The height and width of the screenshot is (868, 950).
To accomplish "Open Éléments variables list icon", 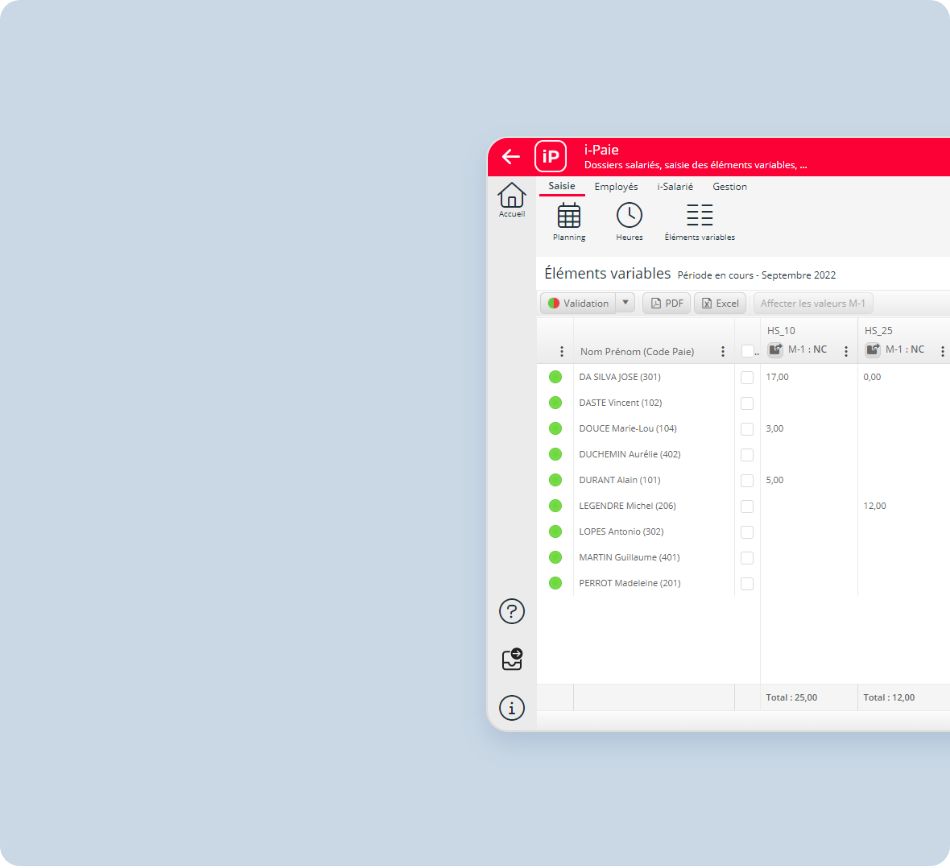I will [x=700, y=215].
